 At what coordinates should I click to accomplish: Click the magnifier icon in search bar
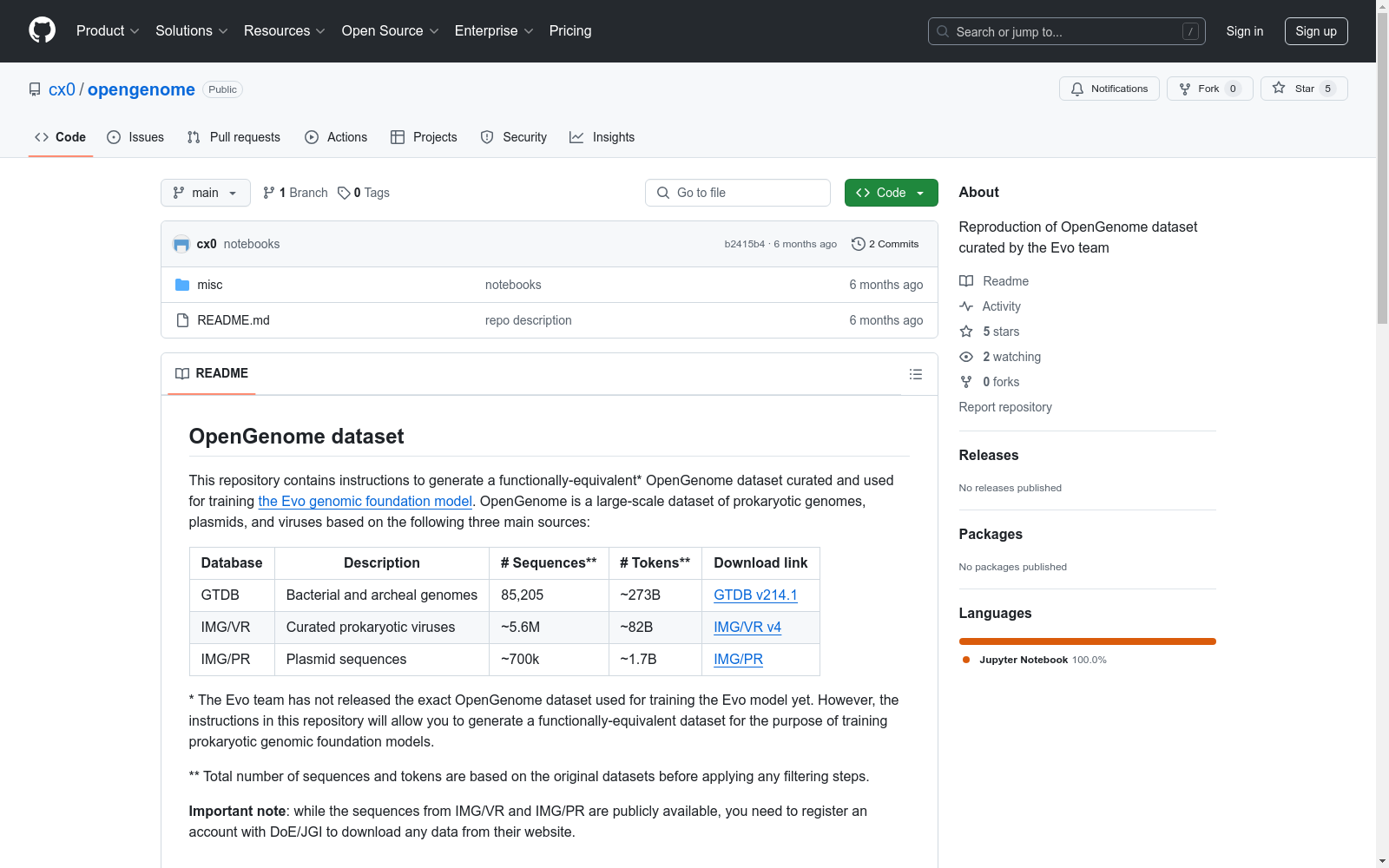coord(943,31)
